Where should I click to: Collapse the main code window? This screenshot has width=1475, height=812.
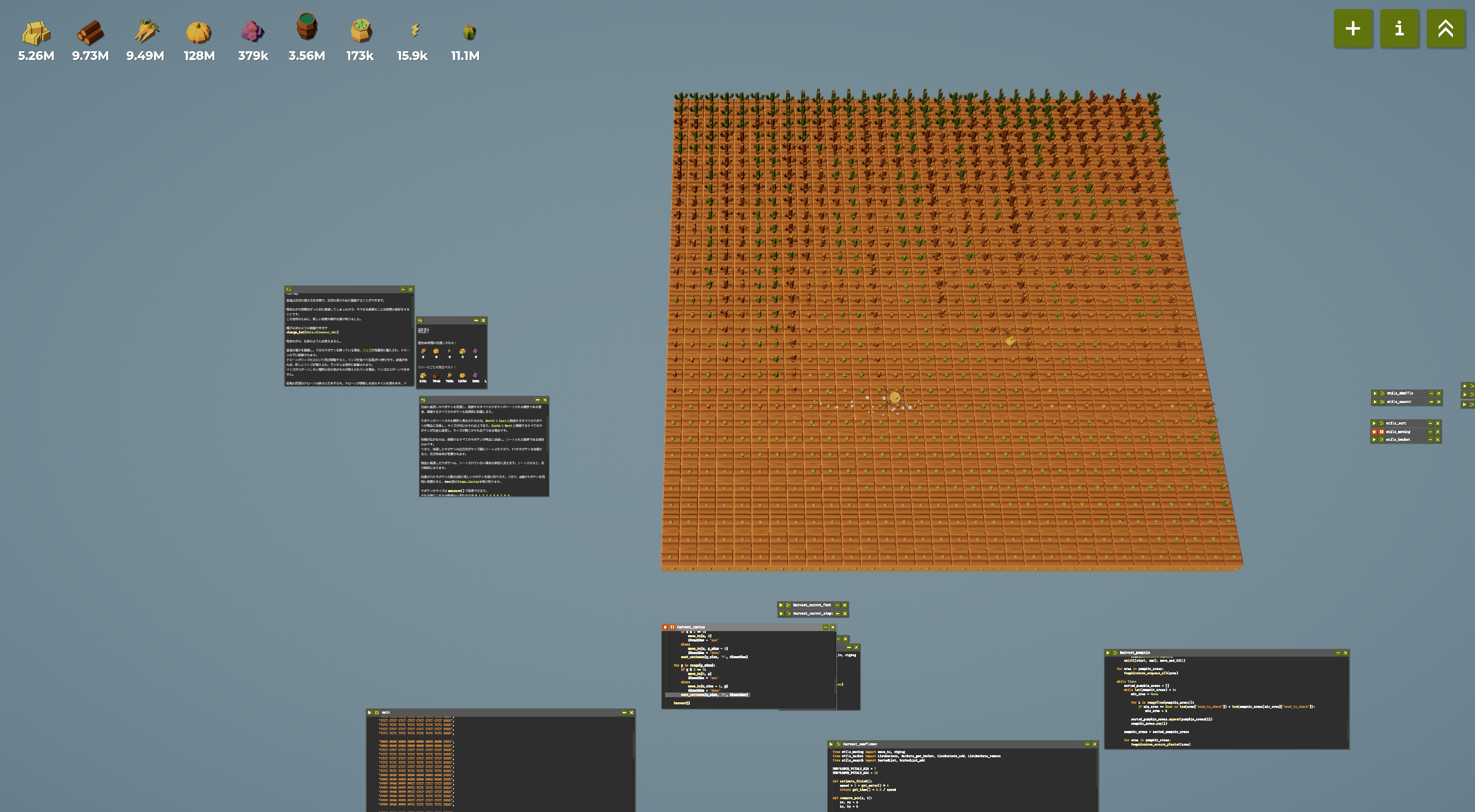click(624, 713)
